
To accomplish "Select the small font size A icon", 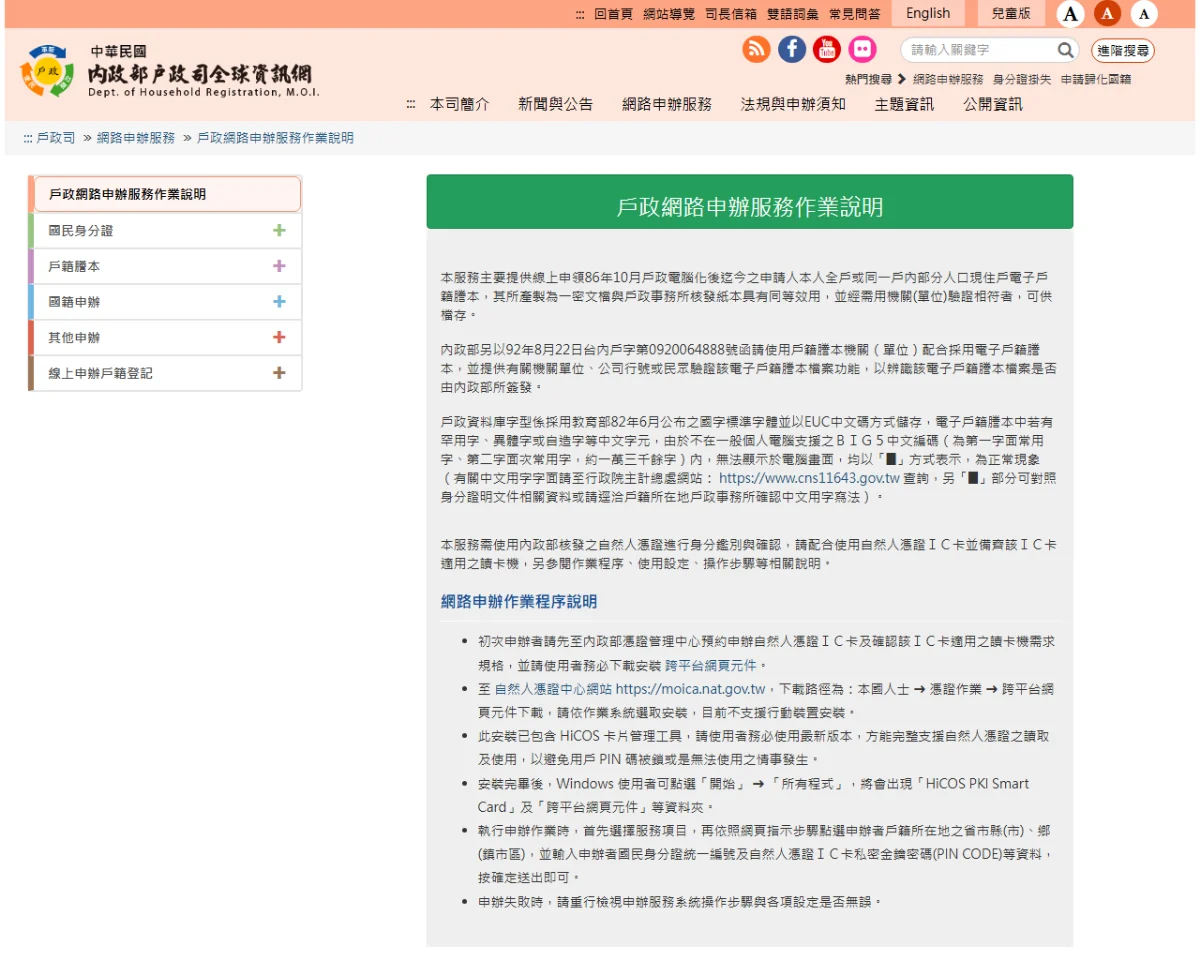I will (1144, 13).
